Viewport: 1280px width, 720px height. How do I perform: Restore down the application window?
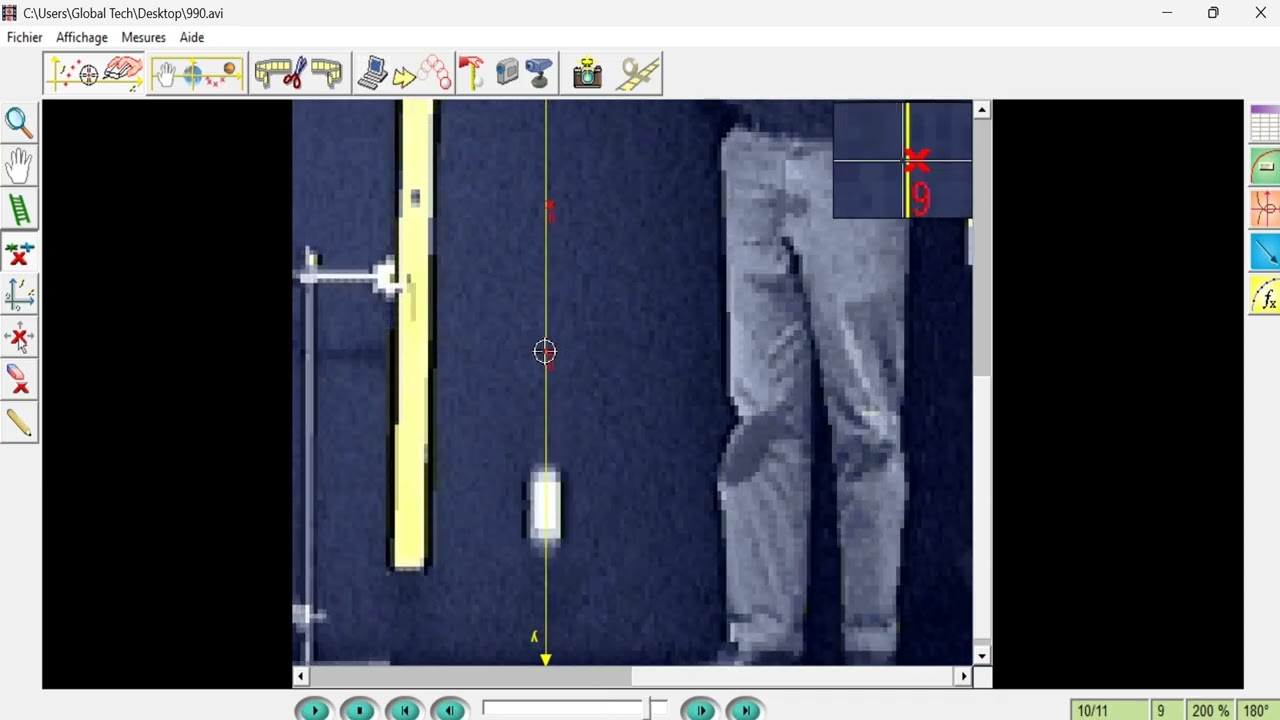coord(1213,13)
